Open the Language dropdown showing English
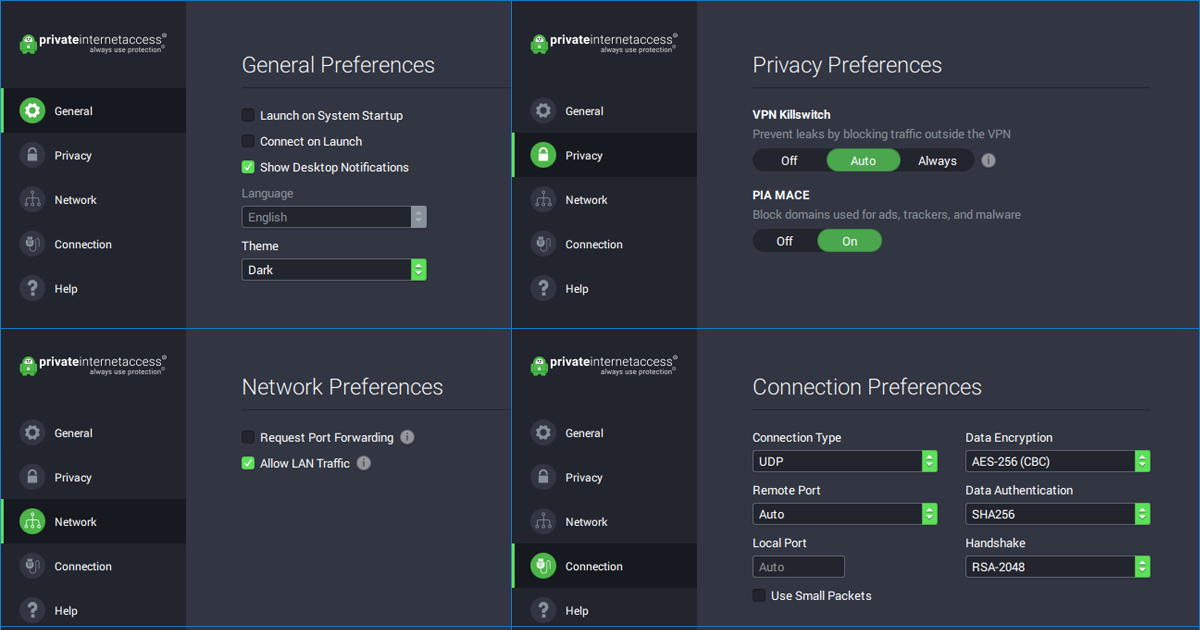Viewport: 1200px width, 630px height. (334, 217)
